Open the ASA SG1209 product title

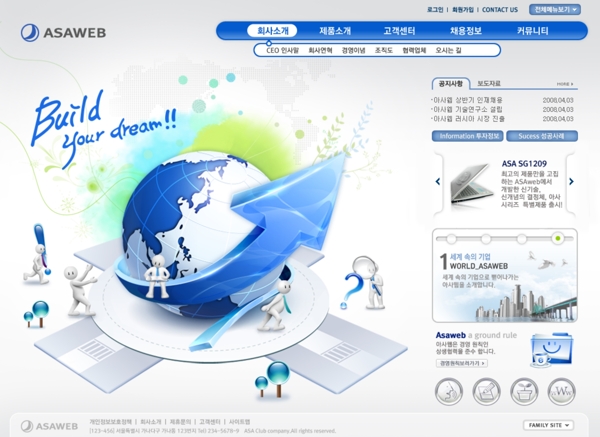524,164
